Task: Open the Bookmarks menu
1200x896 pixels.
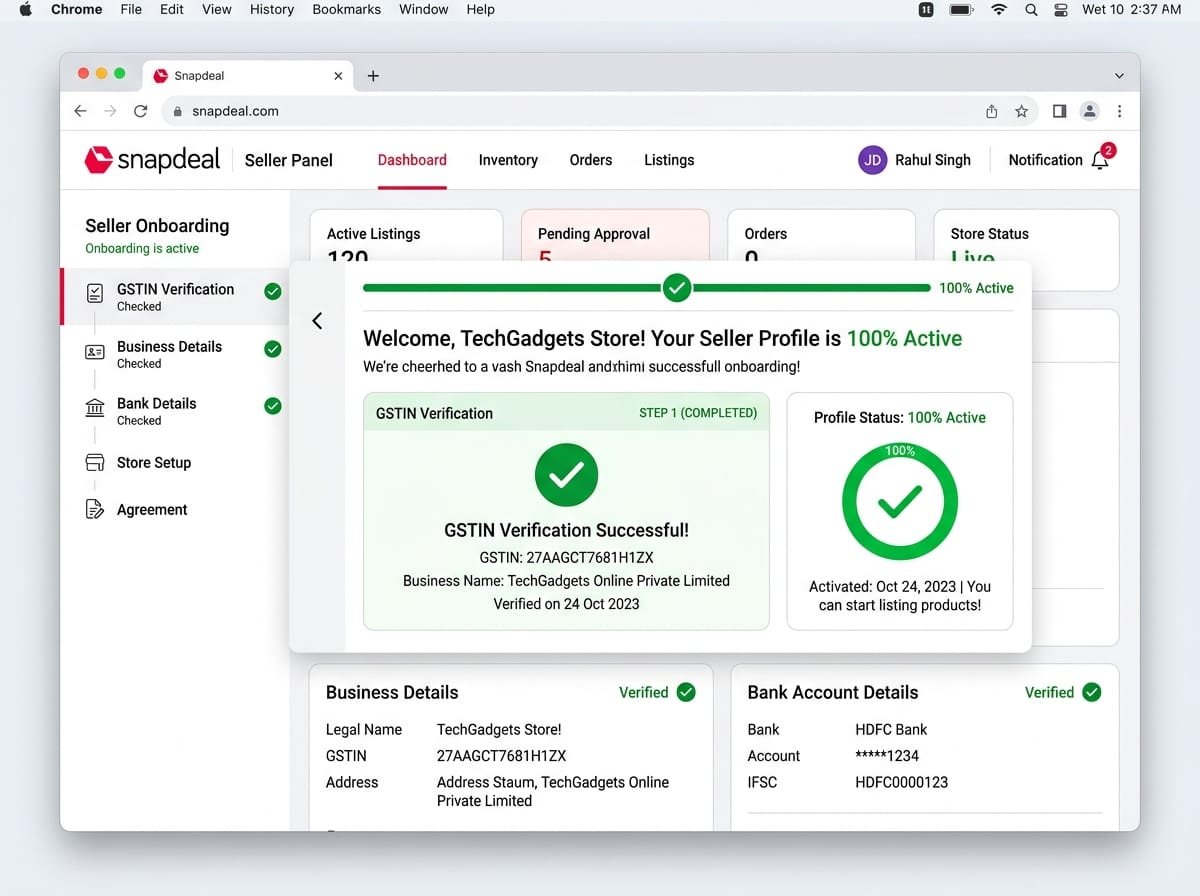Action: (346, 9)
